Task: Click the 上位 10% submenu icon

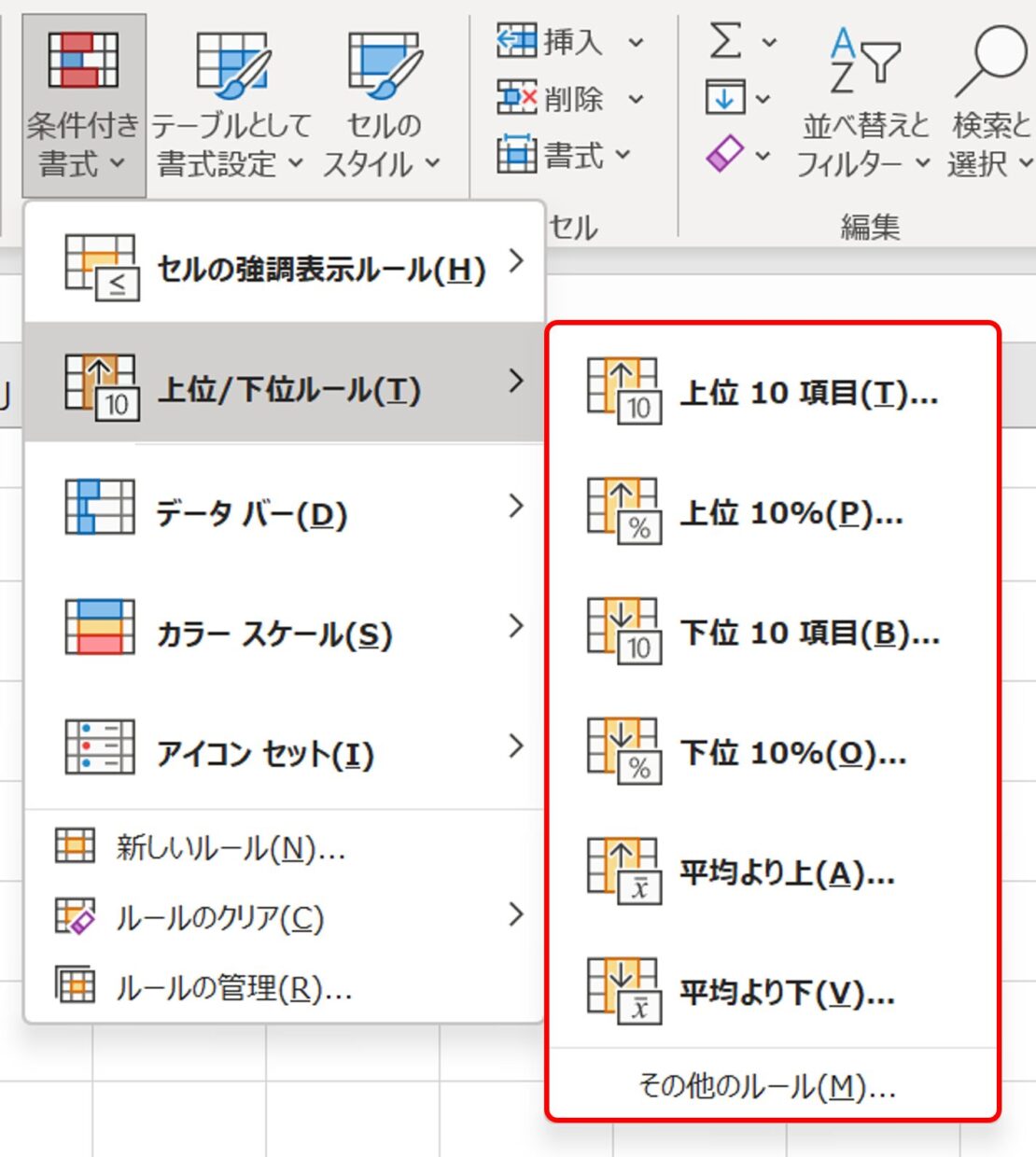Action: (x=624, y=510)
